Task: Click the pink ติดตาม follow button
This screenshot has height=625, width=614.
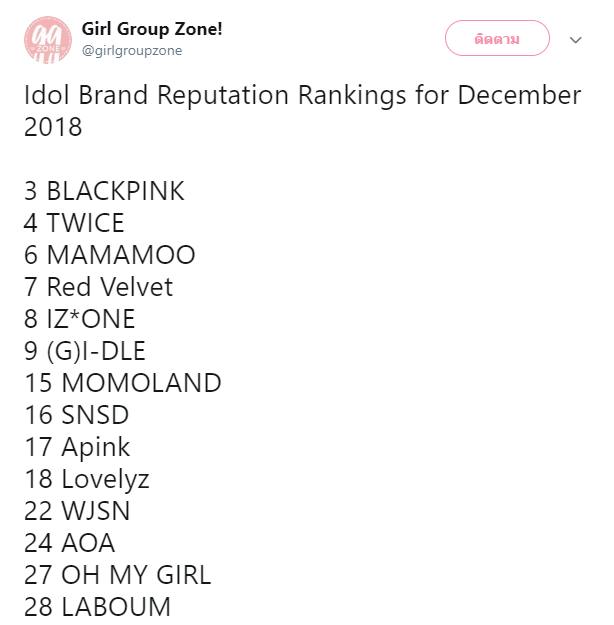Action: tap(497, 38)
